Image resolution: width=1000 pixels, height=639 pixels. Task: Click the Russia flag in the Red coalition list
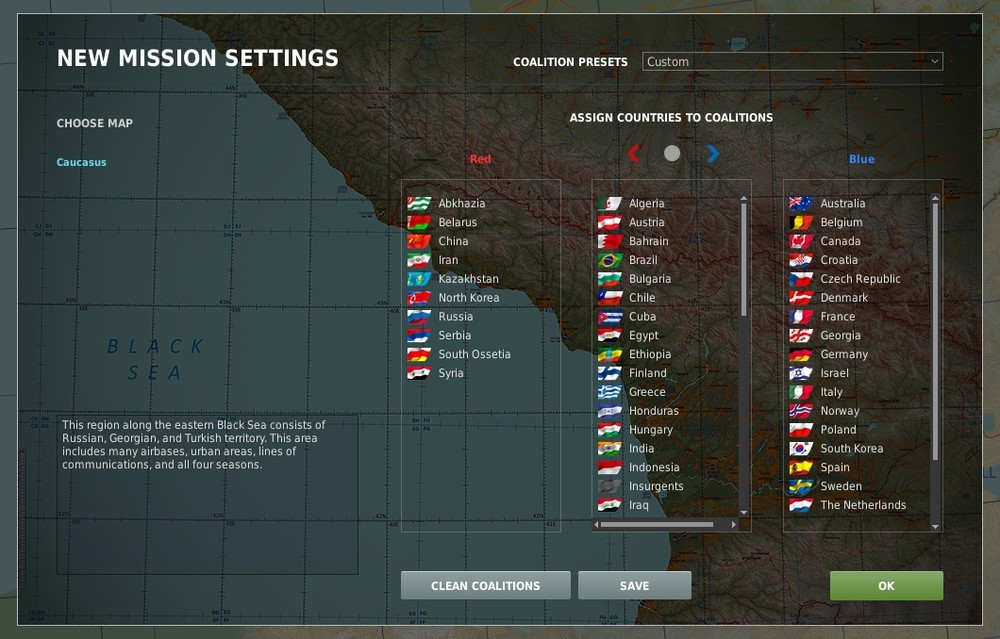pos(419,316)
